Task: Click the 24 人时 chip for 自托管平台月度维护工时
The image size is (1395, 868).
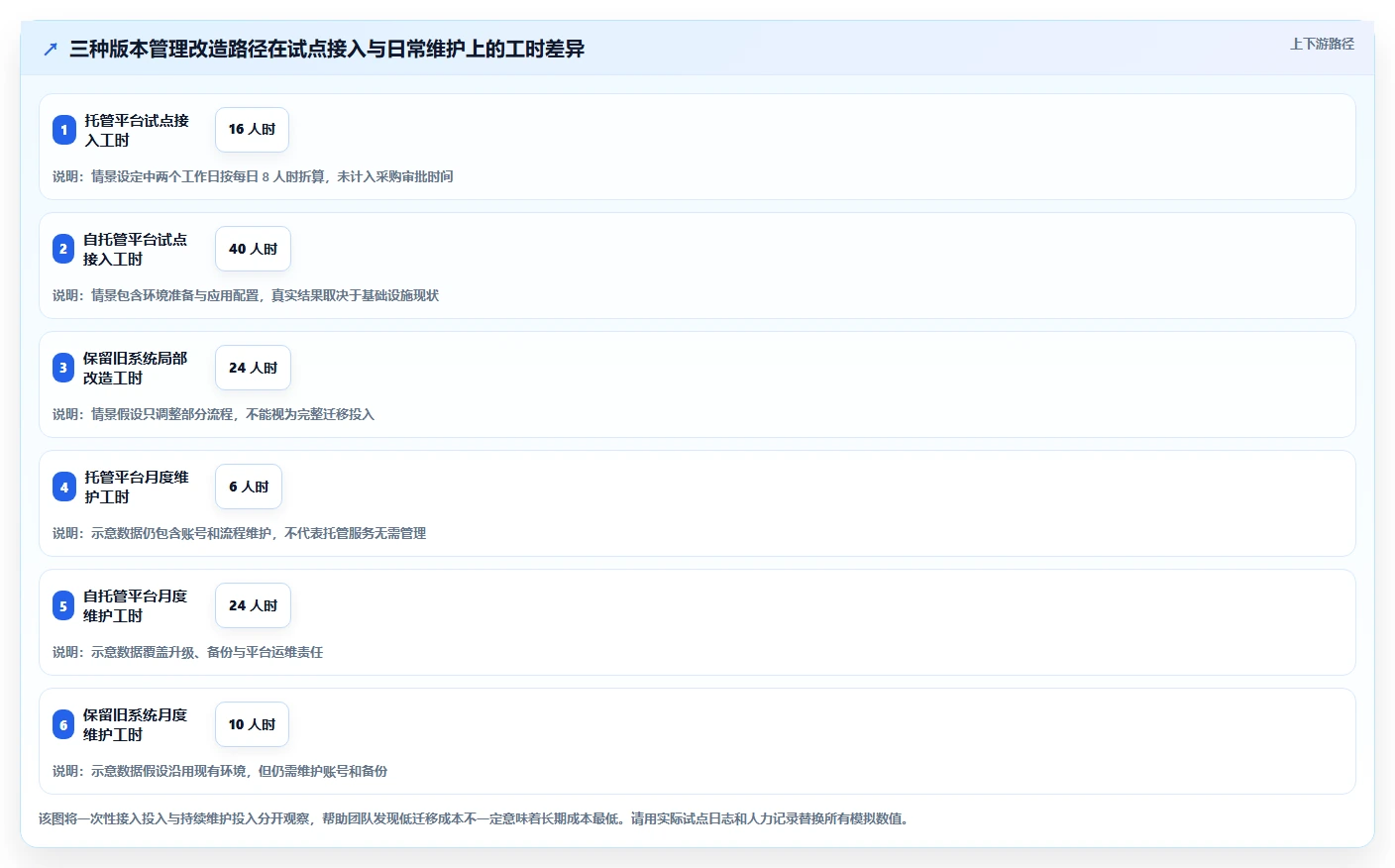Action: 253,605
